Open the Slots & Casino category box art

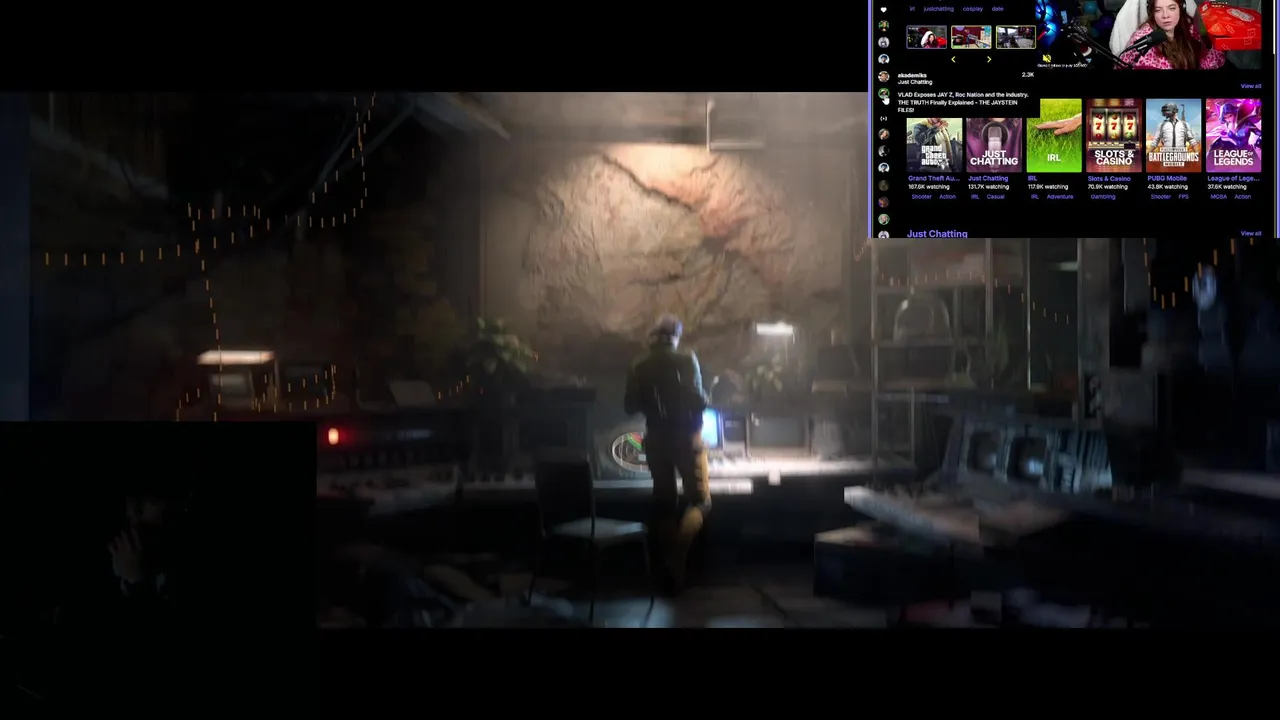tap(1114, 136)
